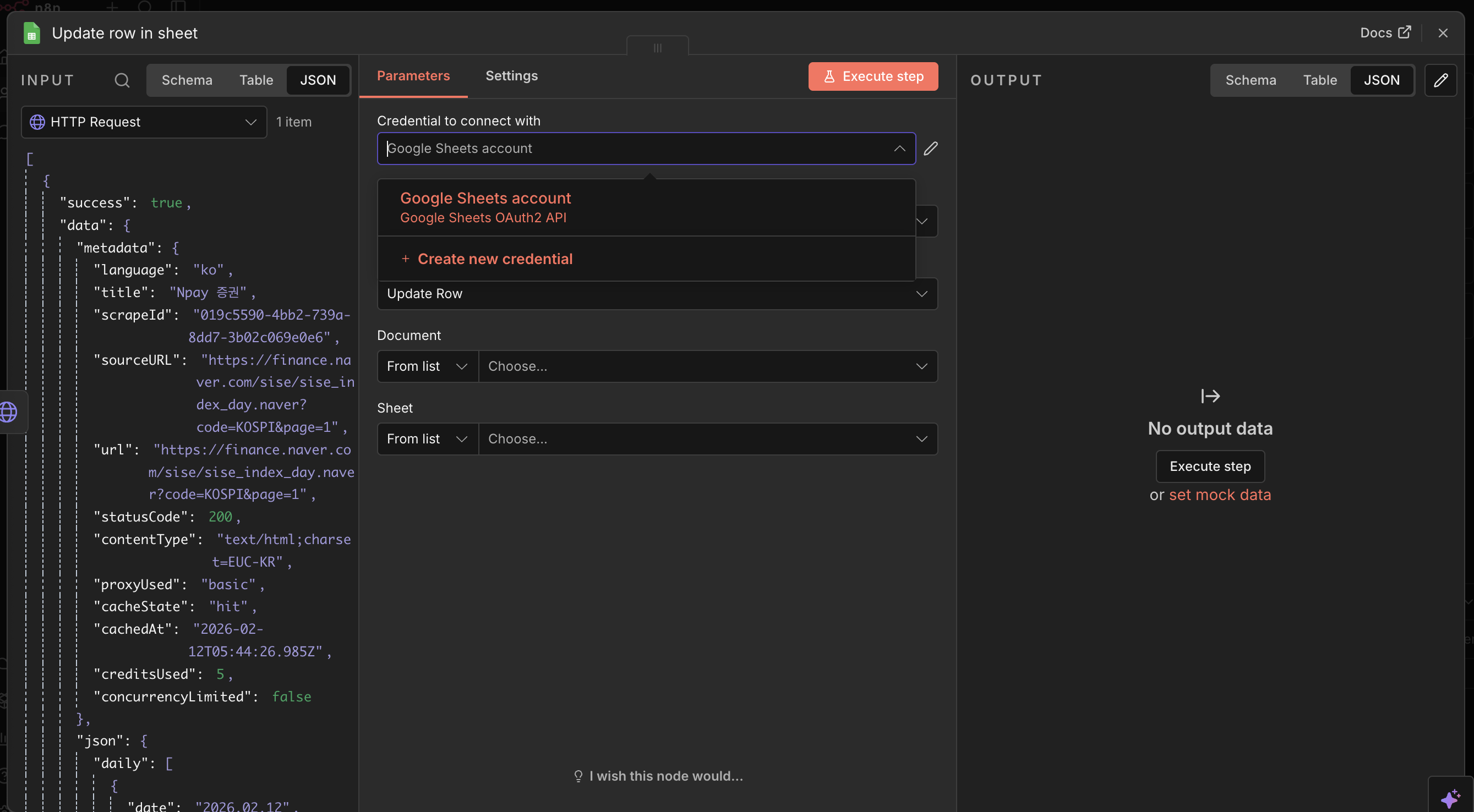Click the drag handle at panel top
Screen dimensions: 1474x812
(x=657, y=47)
